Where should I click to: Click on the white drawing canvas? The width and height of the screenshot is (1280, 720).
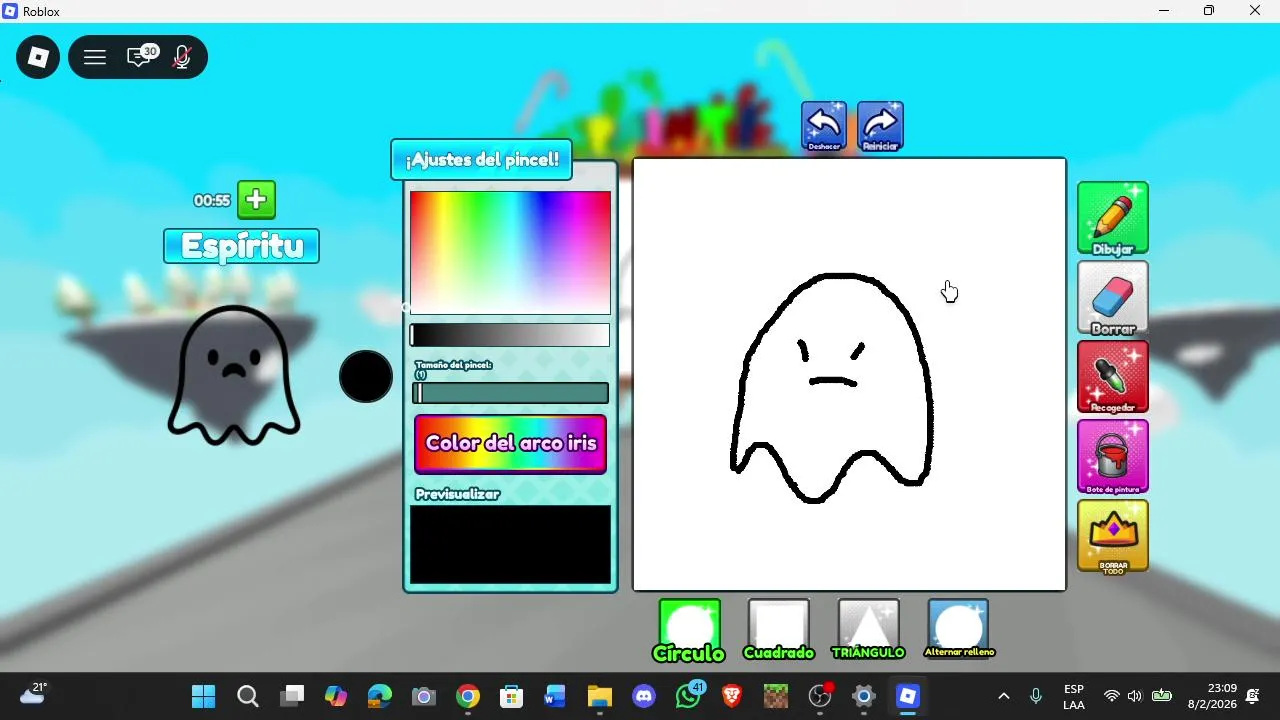coord(849,374)
